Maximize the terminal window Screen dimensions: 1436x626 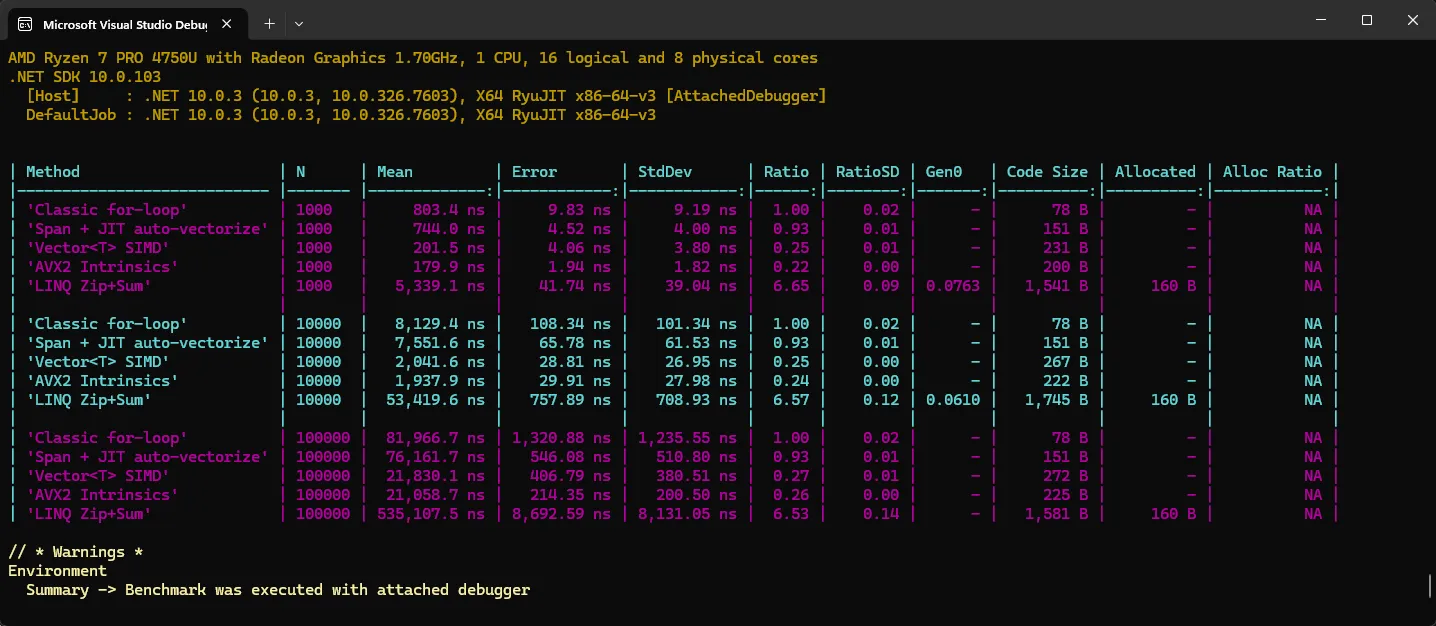1366,21
